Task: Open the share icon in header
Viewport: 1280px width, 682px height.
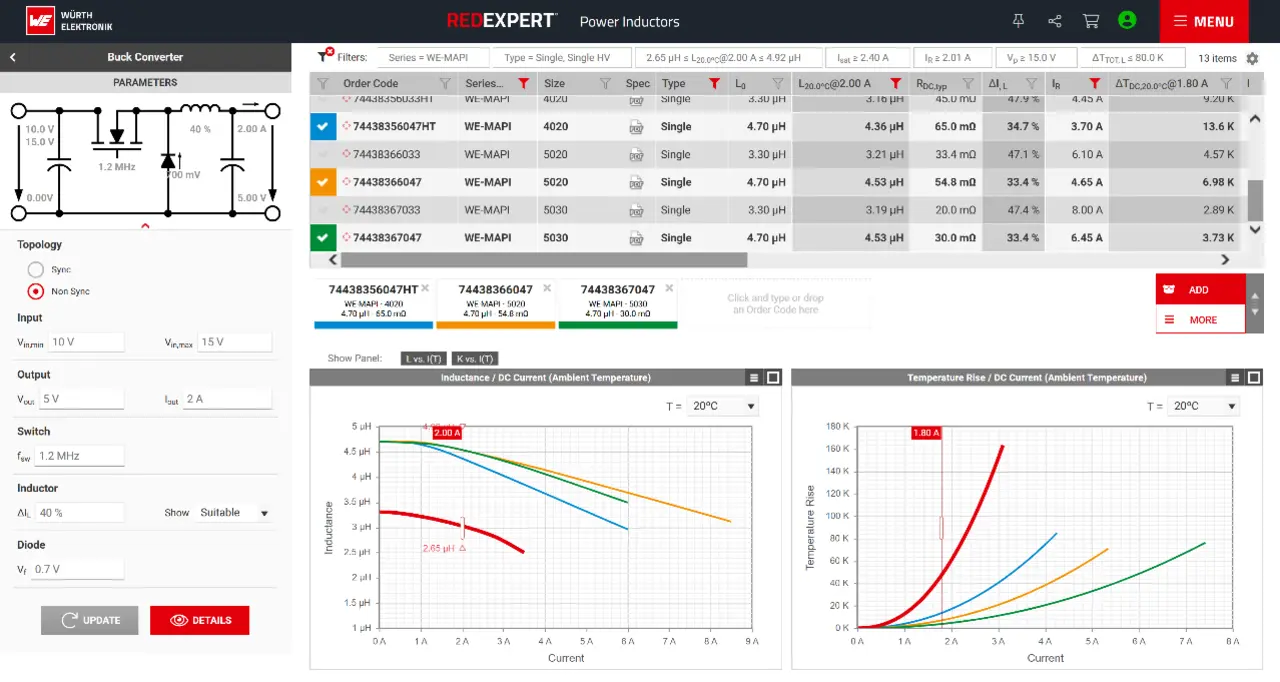Action: 1054,21
